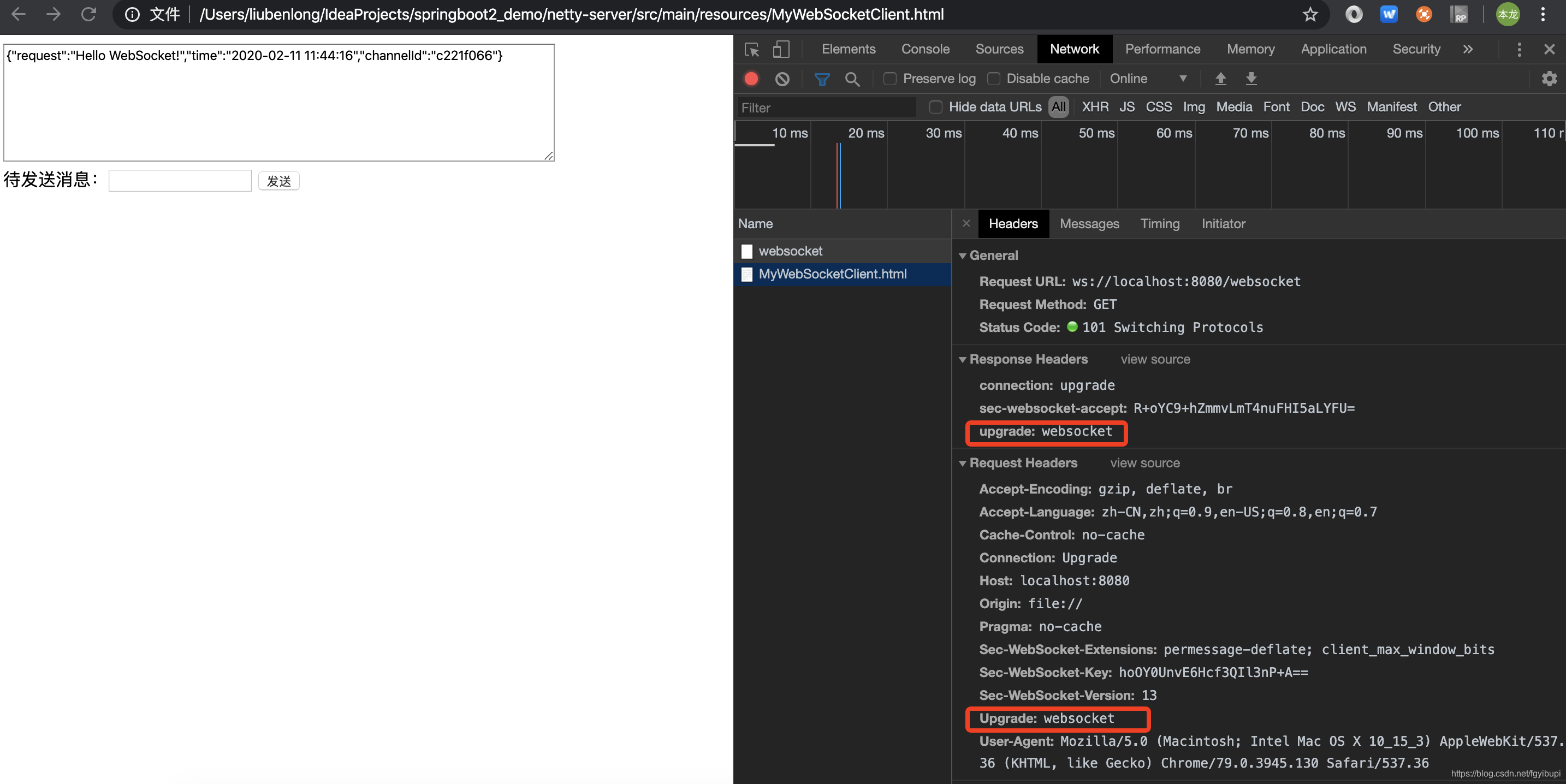The height and width of the screenshot is (784, 1566).
Task: Click the 待发送消息 input field
Action: tap(180, 180)
